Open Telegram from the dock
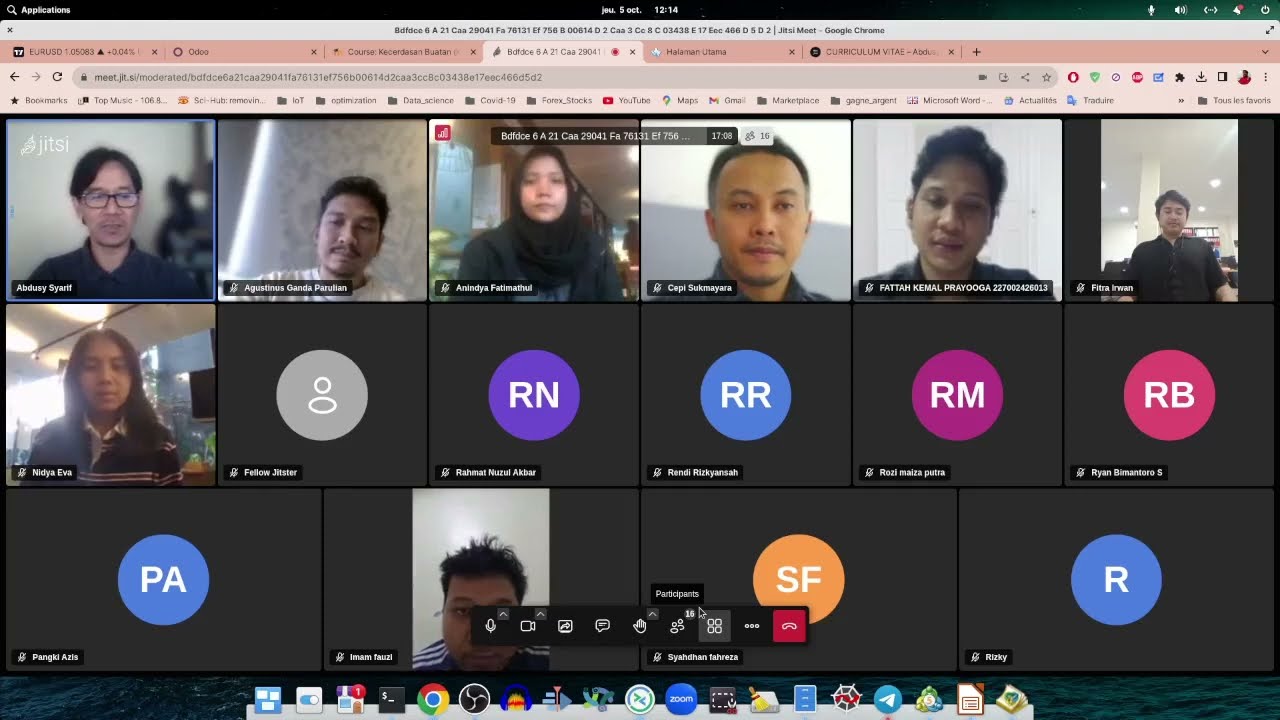This screenshot has width=1280, height=720. click(x=888, y=699)
